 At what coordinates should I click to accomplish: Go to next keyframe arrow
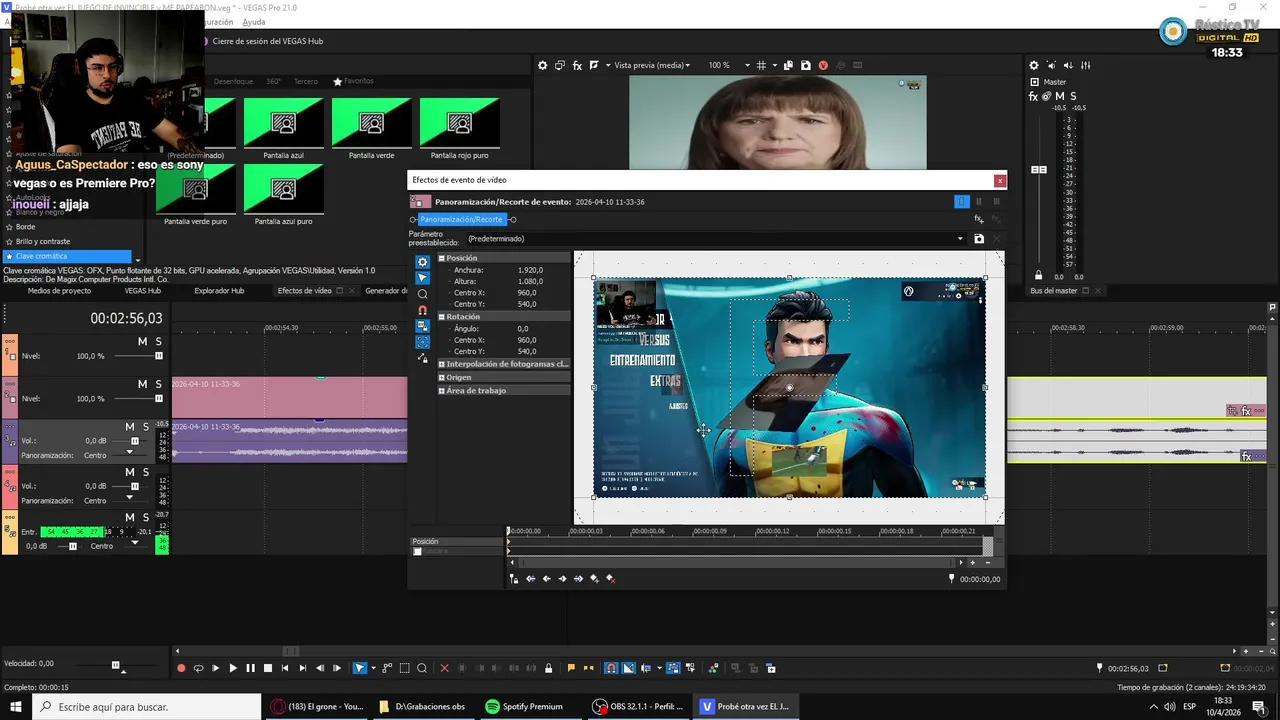point(562,579)
